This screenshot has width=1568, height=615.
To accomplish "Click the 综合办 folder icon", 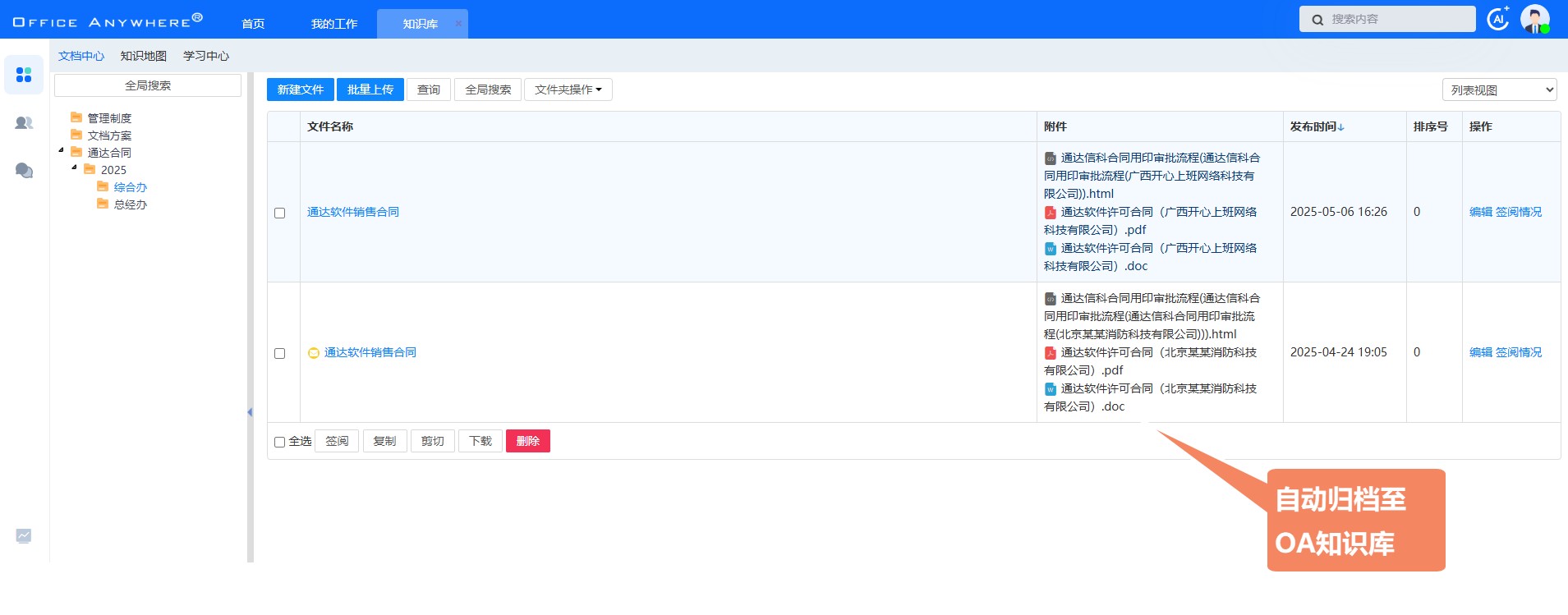I will coord(103,186).
